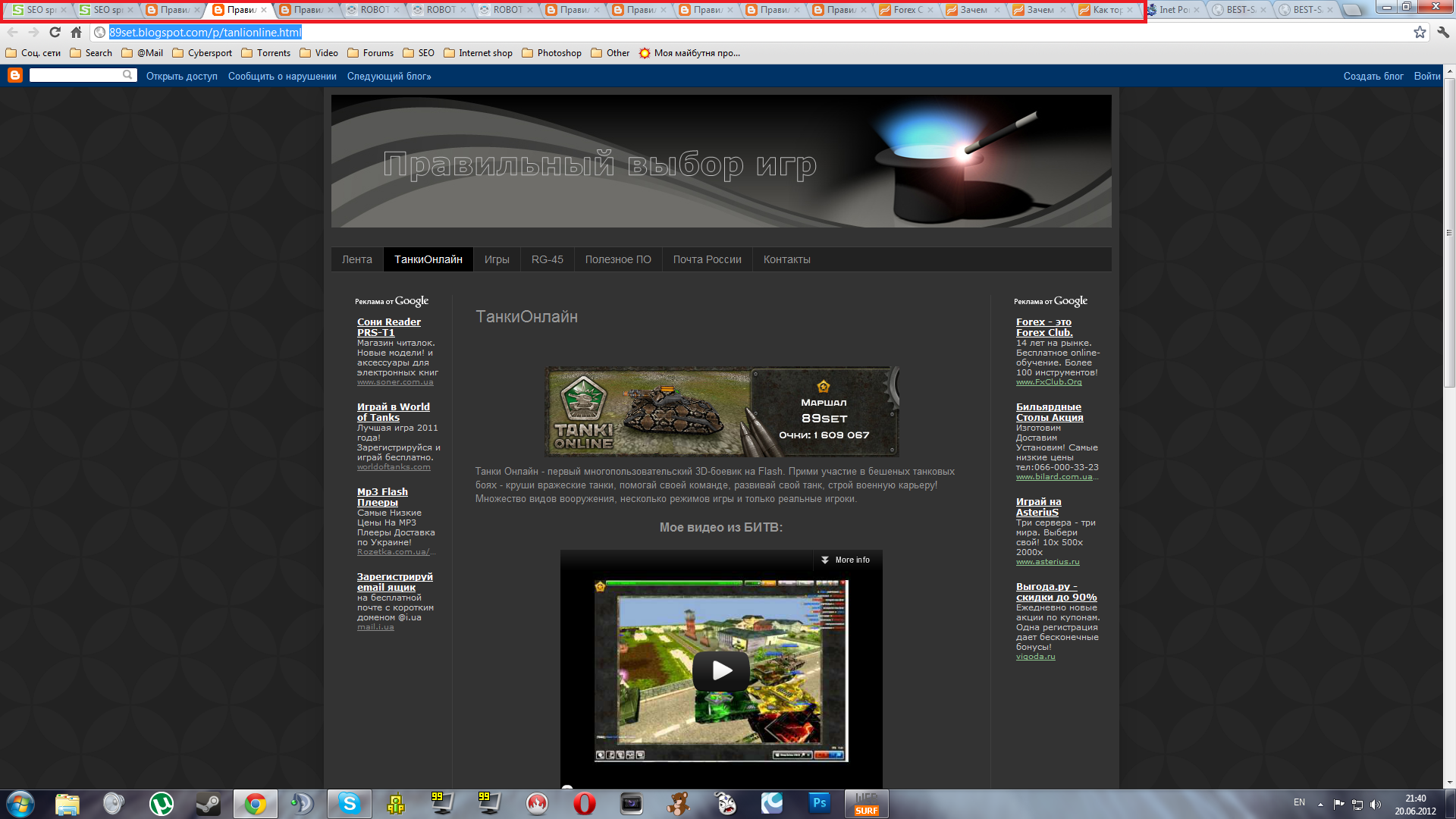Open Photoshop from the taskbar

click(x=819, y=804)
